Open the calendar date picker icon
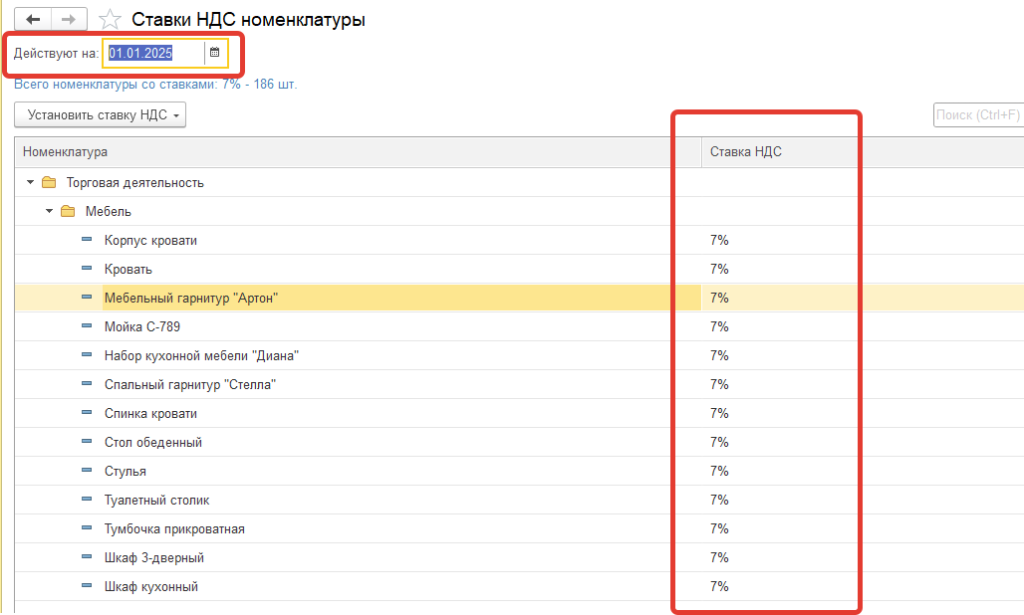1024x615 pixels. click(x=214, y=52)
